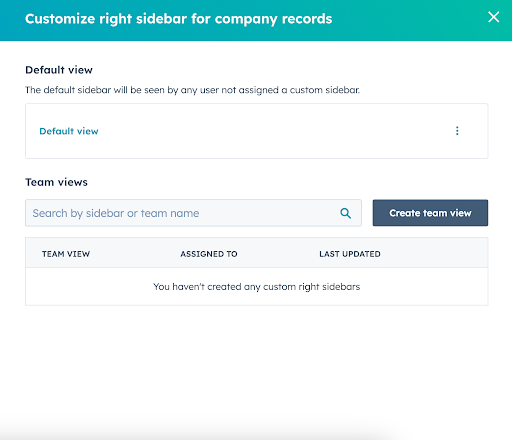Open the three-dot menu for Default view
512x440 pixels.
pos(457,131)
